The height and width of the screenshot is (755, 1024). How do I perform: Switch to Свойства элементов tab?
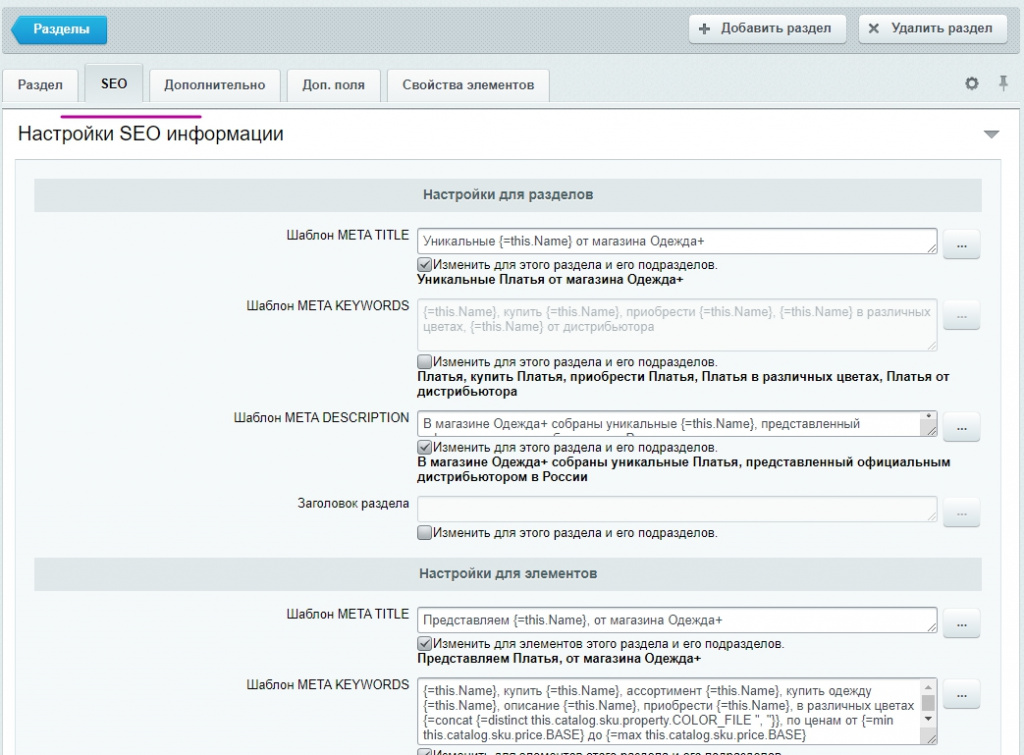(468, 85)
